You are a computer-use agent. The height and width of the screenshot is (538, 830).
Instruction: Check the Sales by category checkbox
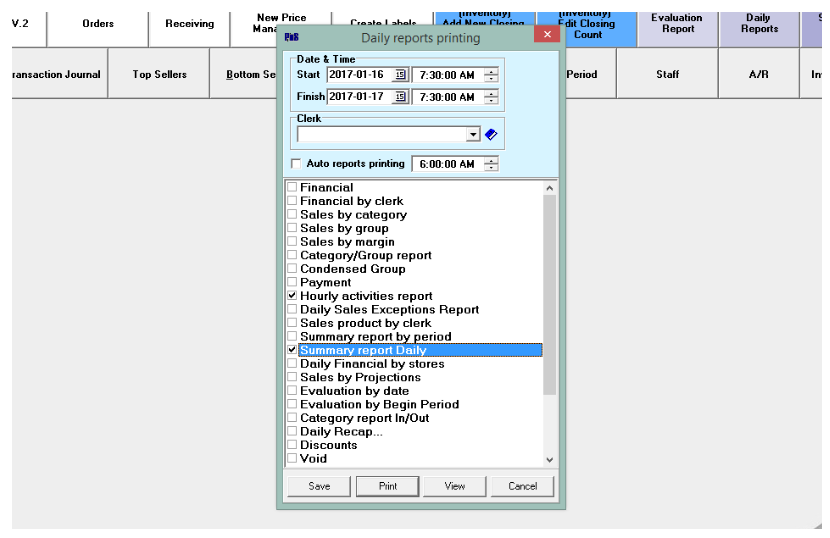(292, 215)
